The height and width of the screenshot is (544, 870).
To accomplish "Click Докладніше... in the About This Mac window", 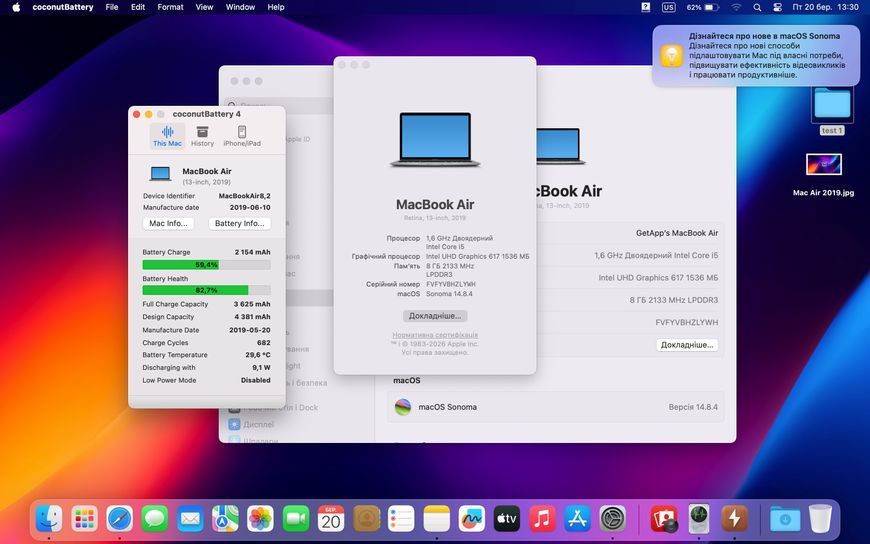I will [435, 316].
